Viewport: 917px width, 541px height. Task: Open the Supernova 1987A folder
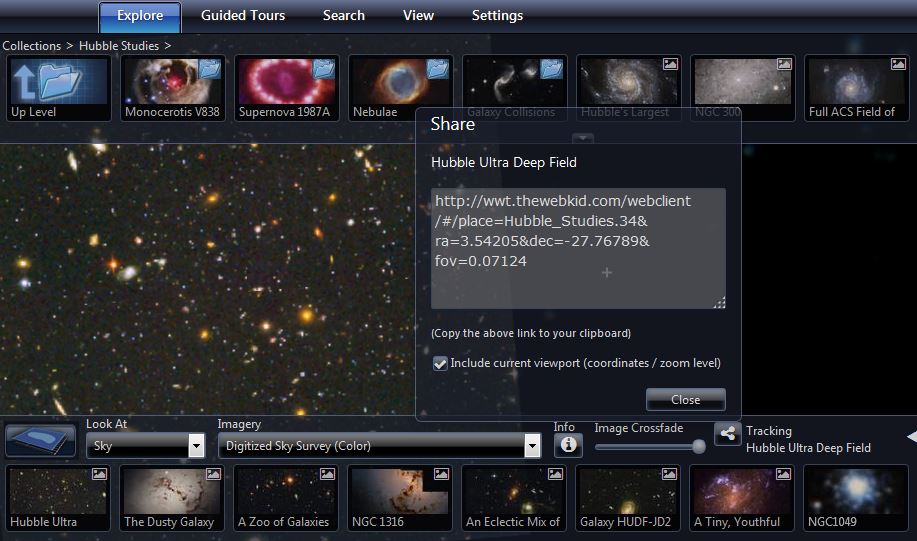coord(286,88)
